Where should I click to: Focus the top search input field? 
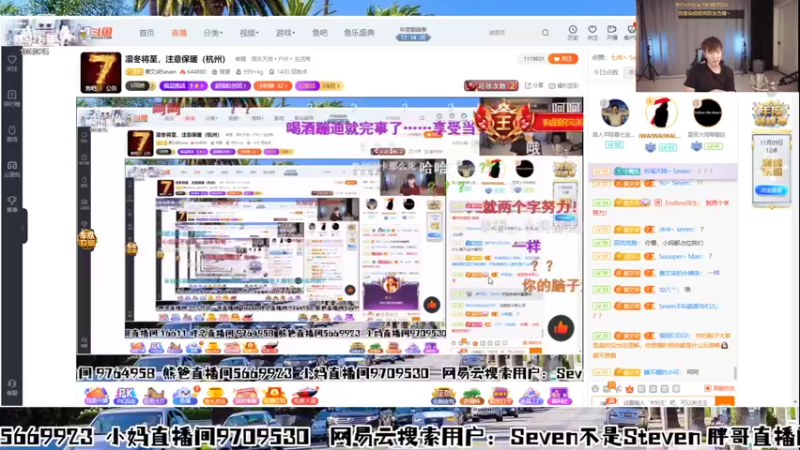pos(512,33)
